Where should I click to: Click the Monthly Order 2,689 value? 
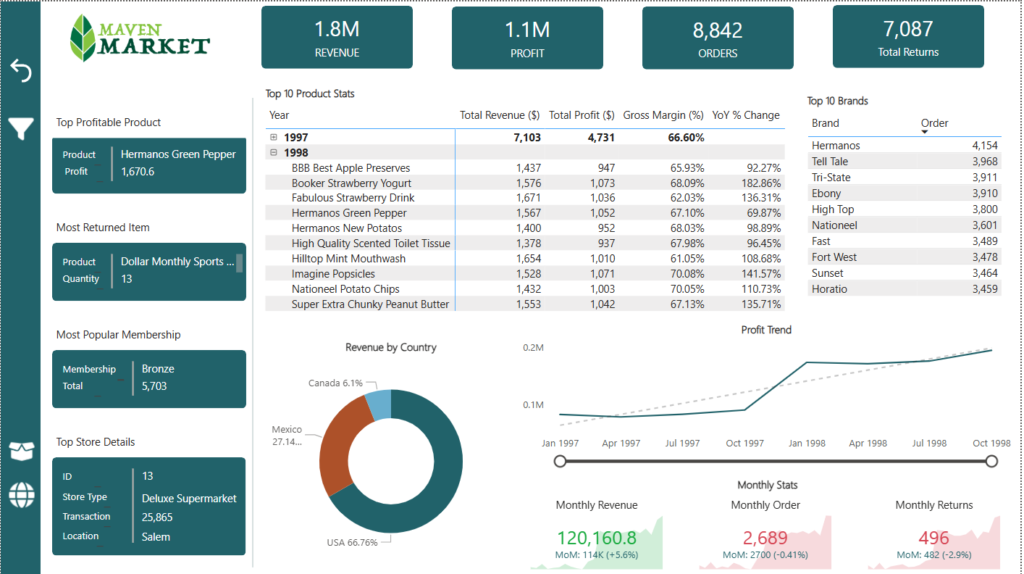(765, 537)
